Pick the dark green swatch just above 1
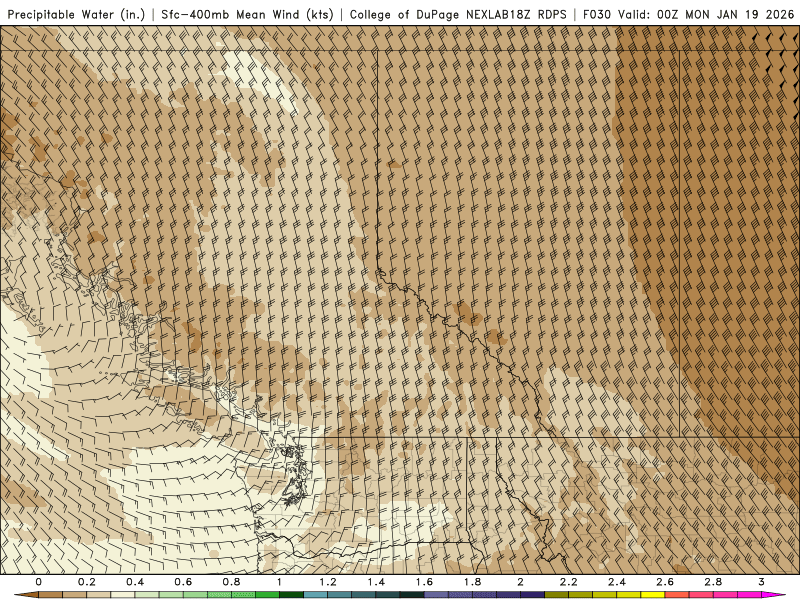This screenshot has width=800, height=600. click(291, 594)
